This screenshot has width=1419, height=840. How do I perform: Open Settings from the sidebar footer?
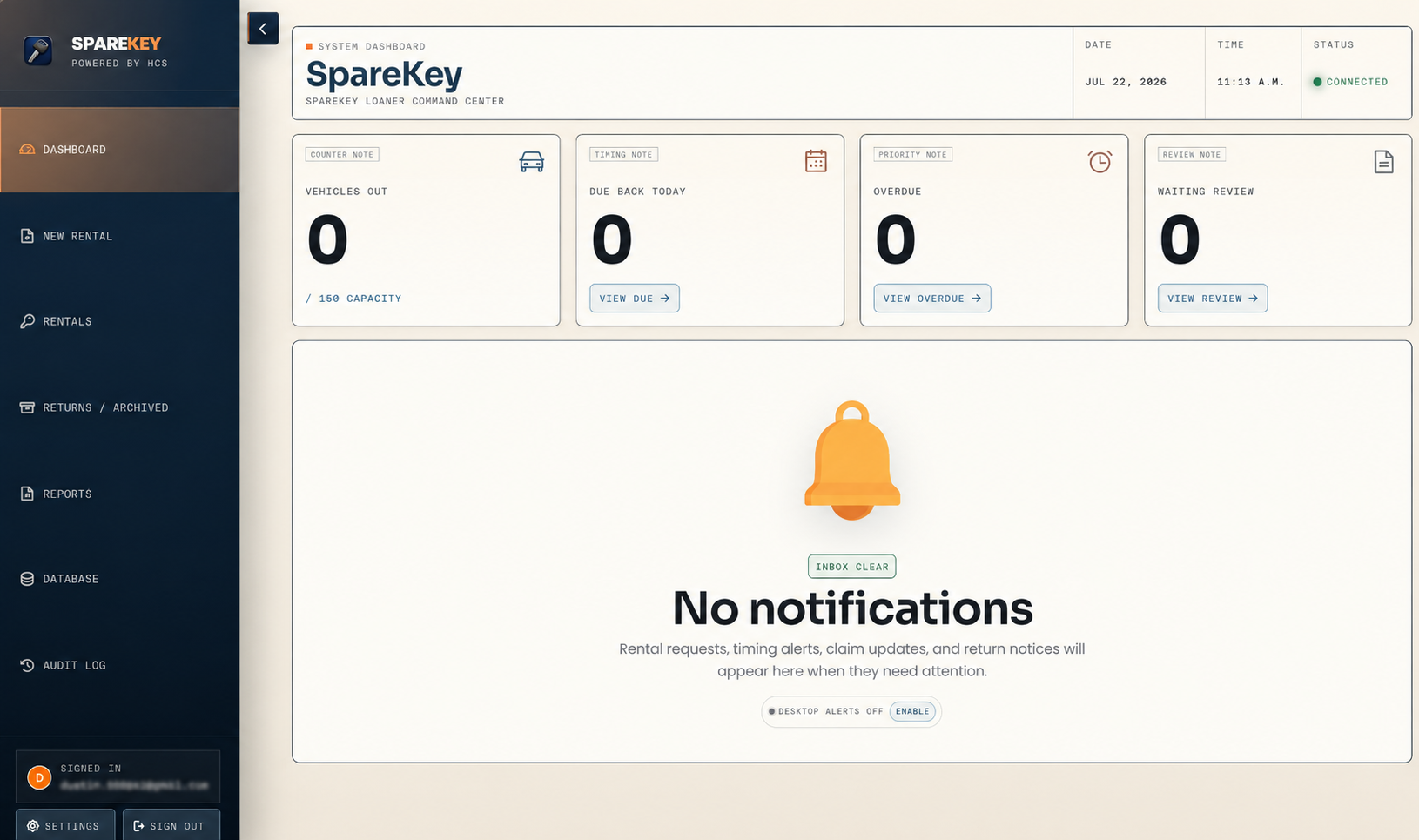[65, 825]
